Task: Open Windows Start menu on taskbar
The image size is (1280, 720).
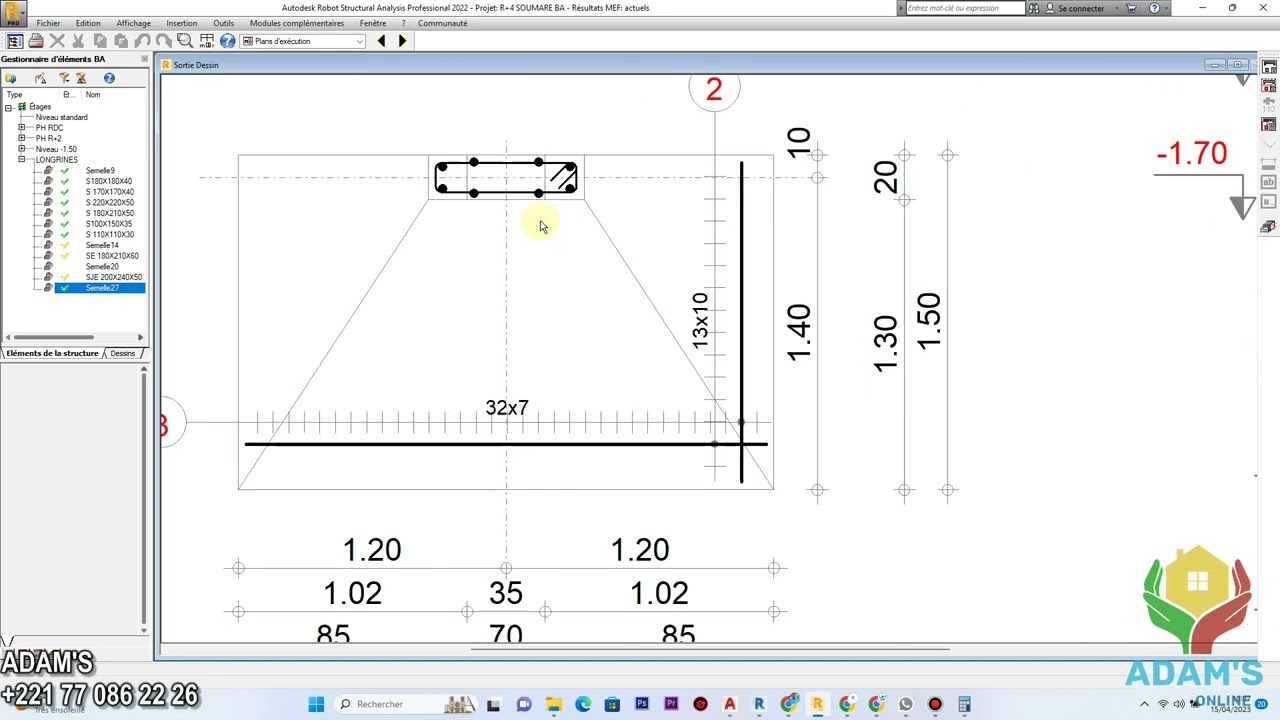Action: 316,704
